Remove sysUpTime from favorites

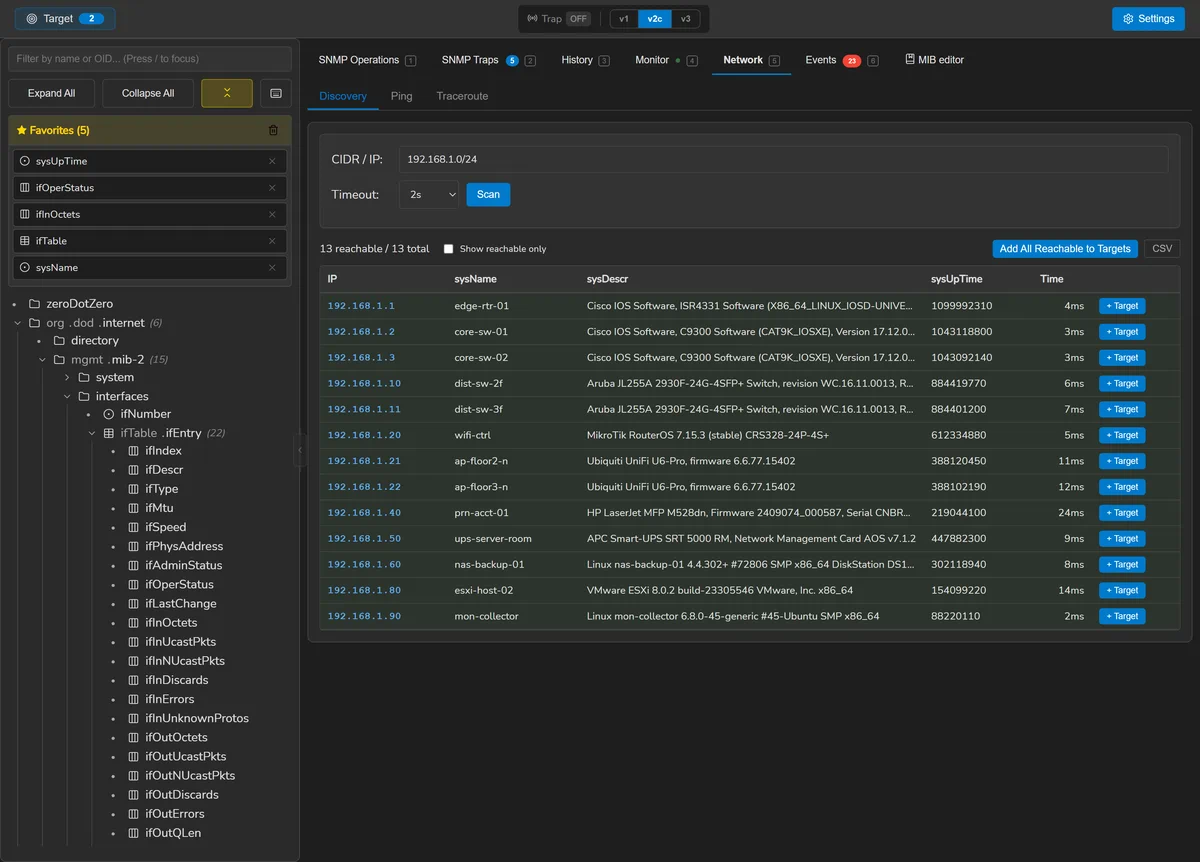272,161
